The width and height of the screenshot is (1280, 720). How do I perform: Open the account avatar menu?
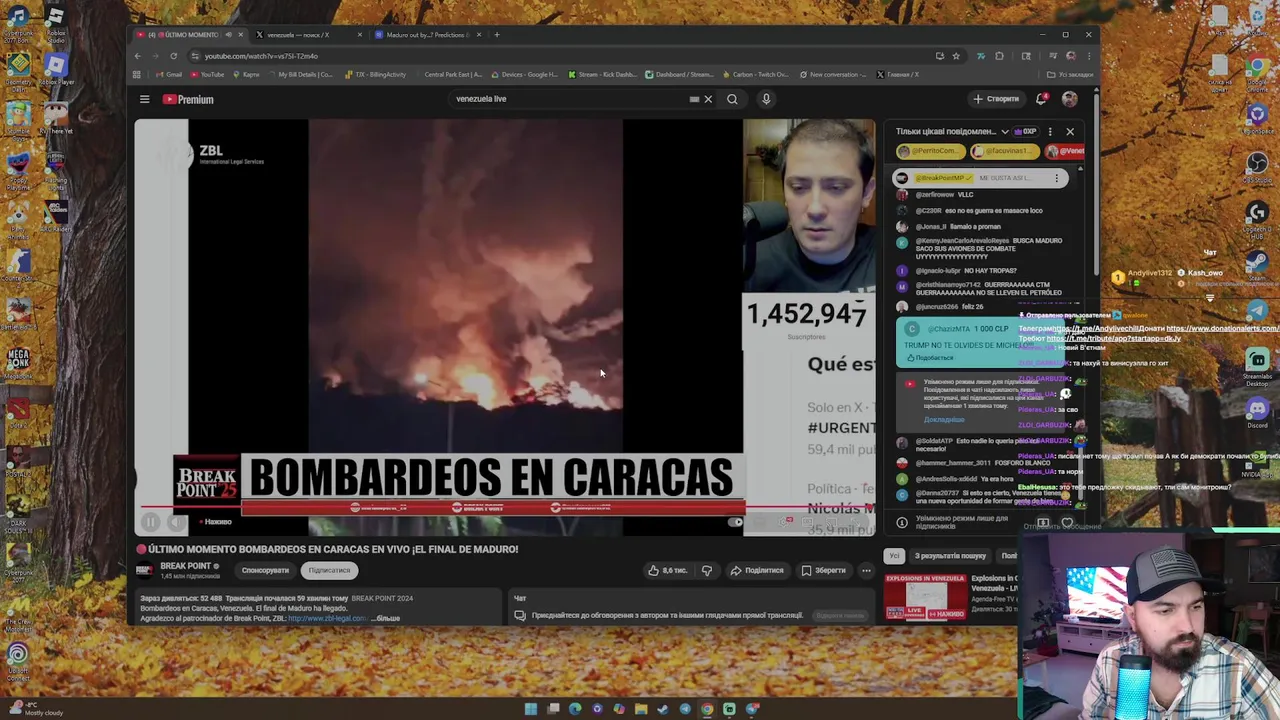[x=1069, y=99]
